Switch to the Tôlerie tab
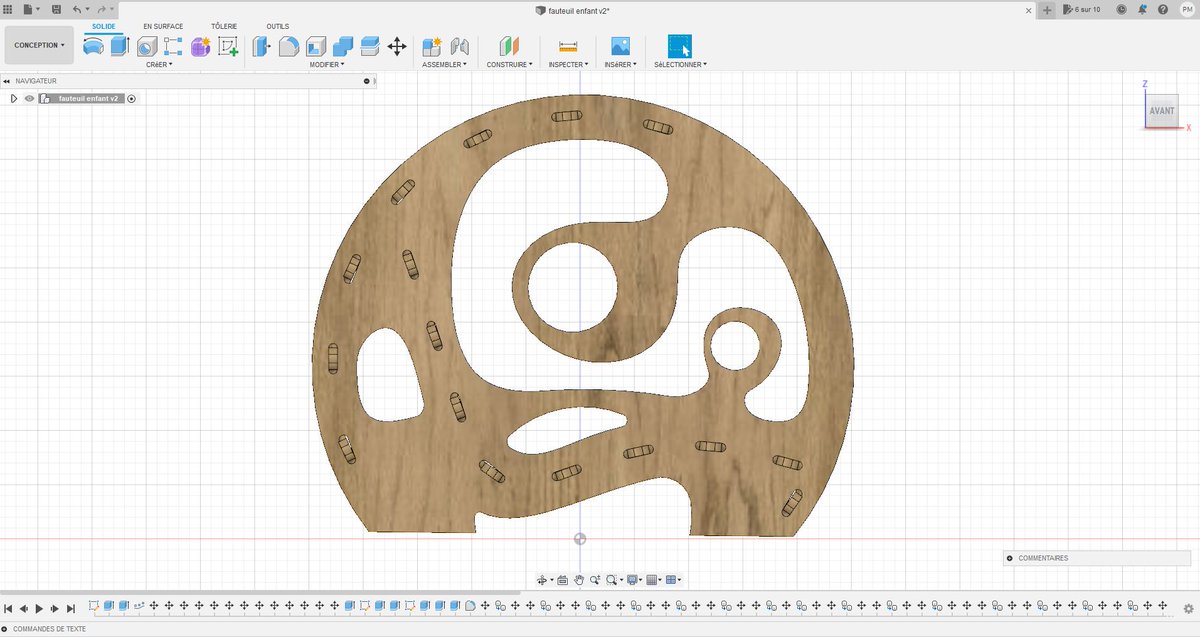Image resolution: width=1200 pixels, height=637 pixels. tap(224, 26)
